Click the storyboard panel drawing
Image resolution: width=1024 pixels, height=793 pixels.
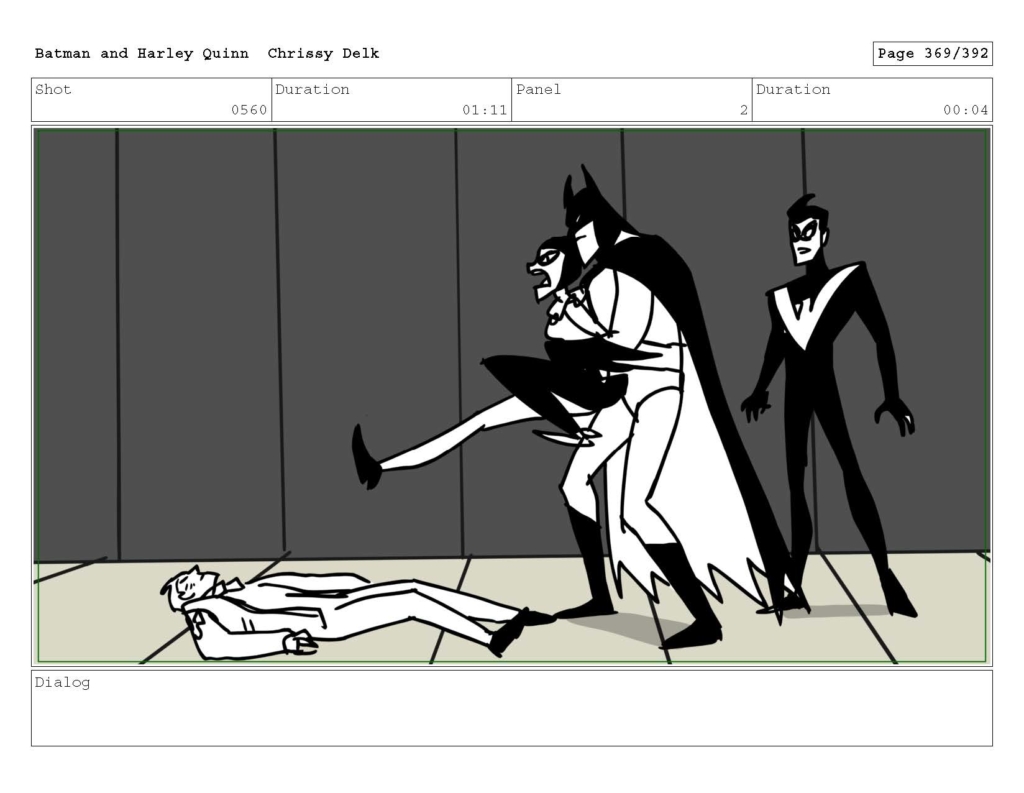[512, 396]
